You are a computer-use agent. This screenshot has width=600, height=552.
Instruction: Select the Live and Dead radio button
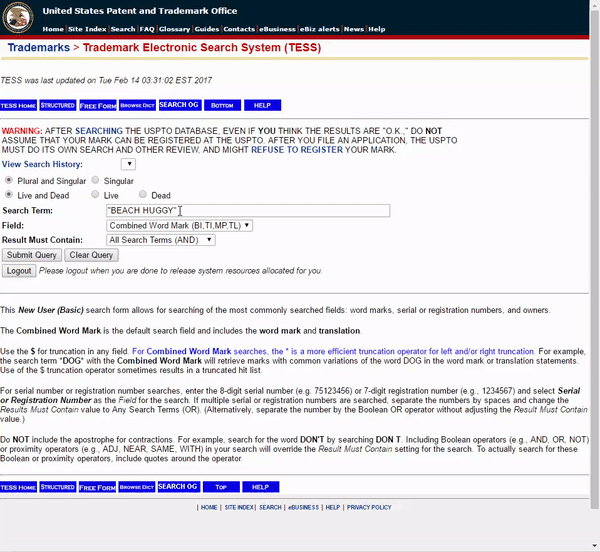(x=8, y=194)
